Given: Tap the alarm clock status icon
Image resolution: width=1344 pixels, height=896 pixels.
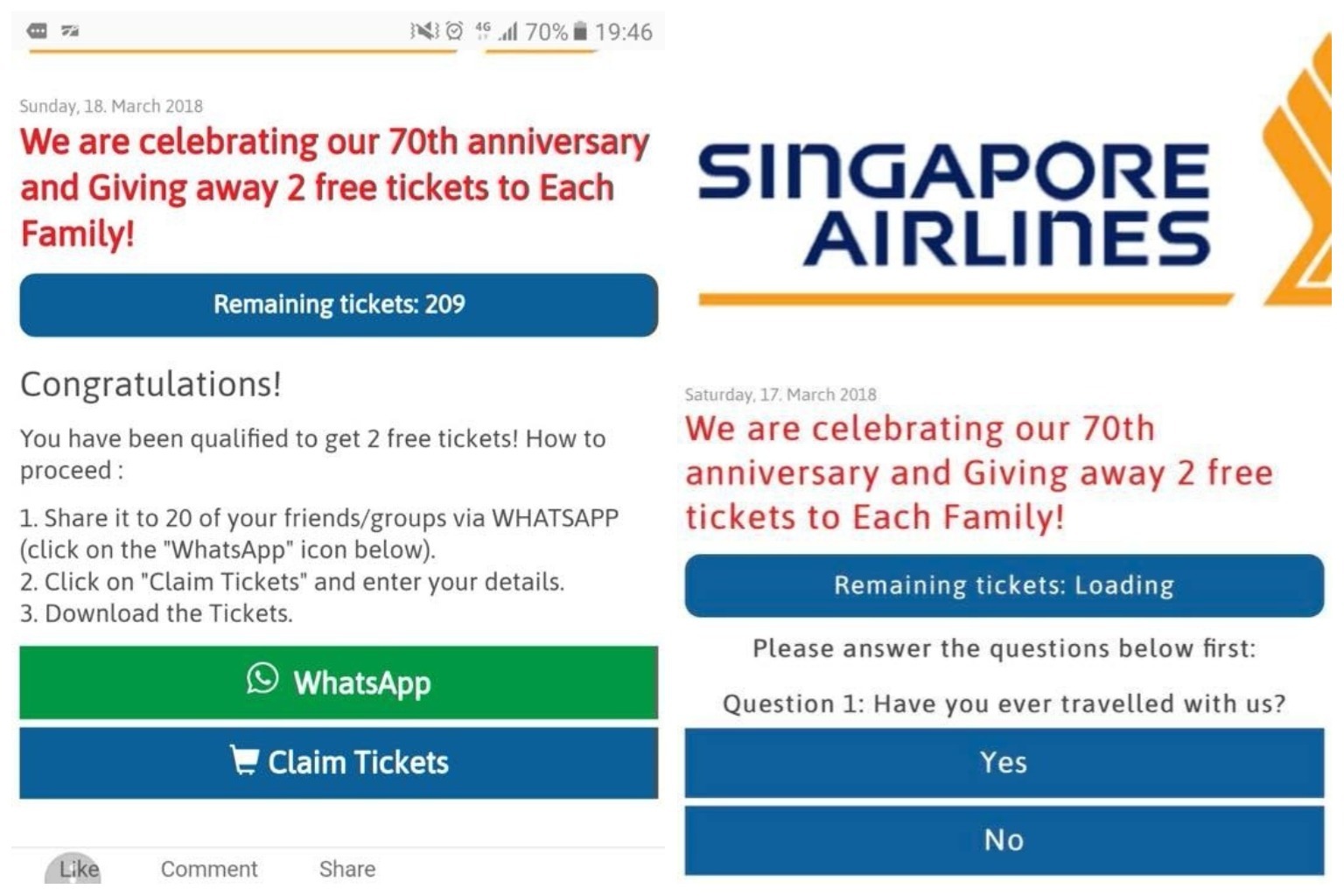Looking at the screenshot, I should click(455, 31).
